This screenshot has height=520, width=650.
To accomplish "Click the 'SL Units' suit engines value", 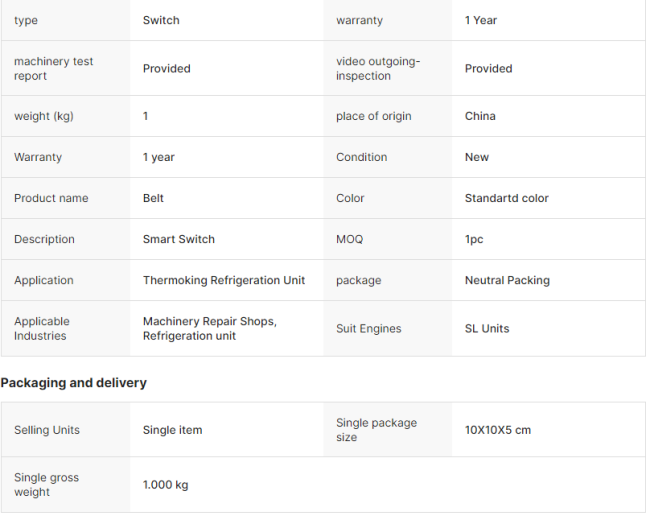I will tap(487, 328).
